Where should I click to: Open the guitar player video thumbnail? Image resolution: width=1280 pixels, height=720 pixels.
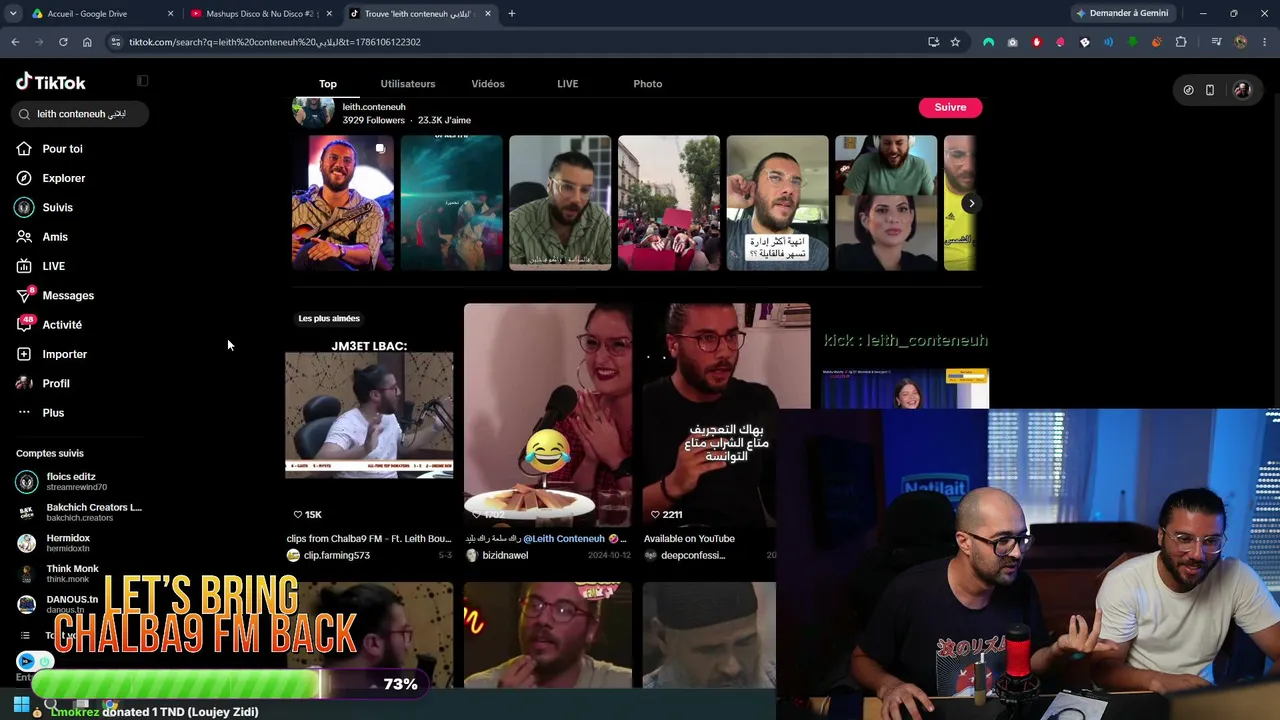pos(342,203)
